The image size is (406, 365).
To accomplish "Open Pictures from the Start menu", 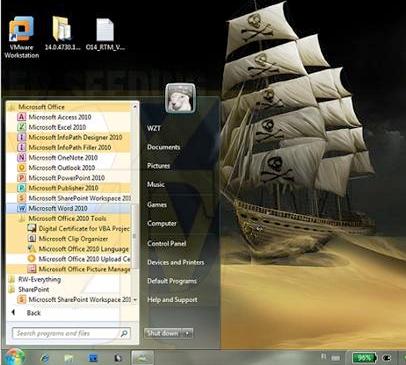I will [x=159, y=166].
